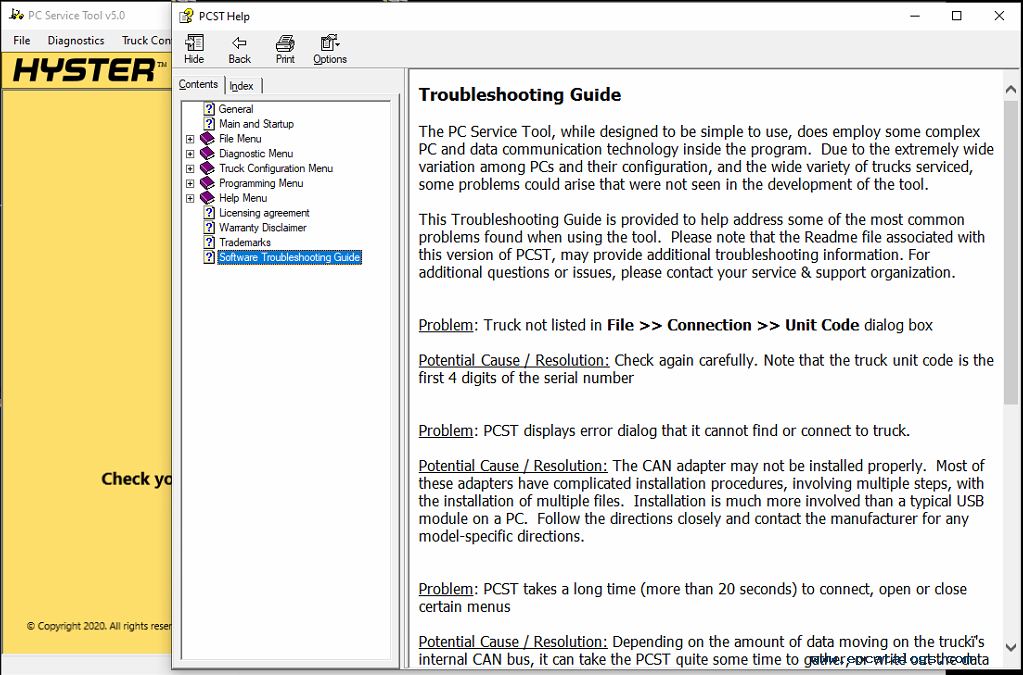The image size is (1023, 675).
Task: Expand the Help Menu tree node
Action: point(190,198)
